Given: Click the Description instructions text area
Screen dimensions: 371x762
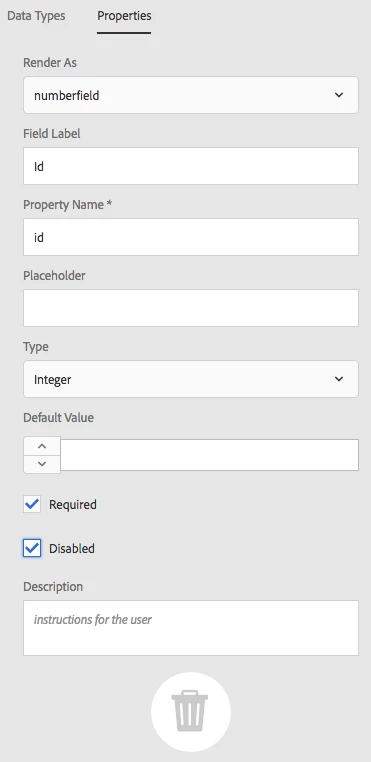Looking at the screenshot, I should [191, 628].
